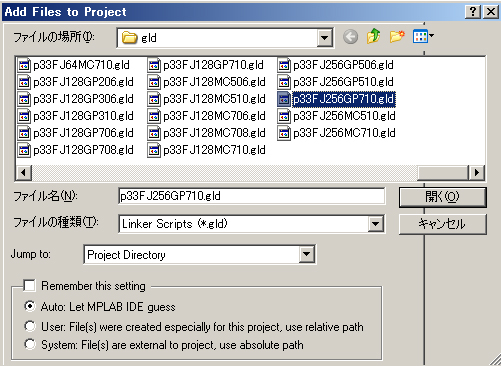Click the p33FJ64MC710.gld file icon
The image size is (501, 366).
point(24,65)
